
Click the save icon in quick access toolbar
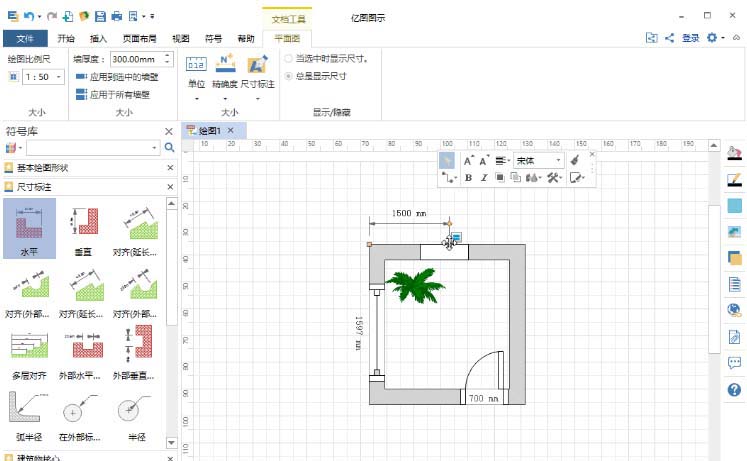click(x=100, y=16)
